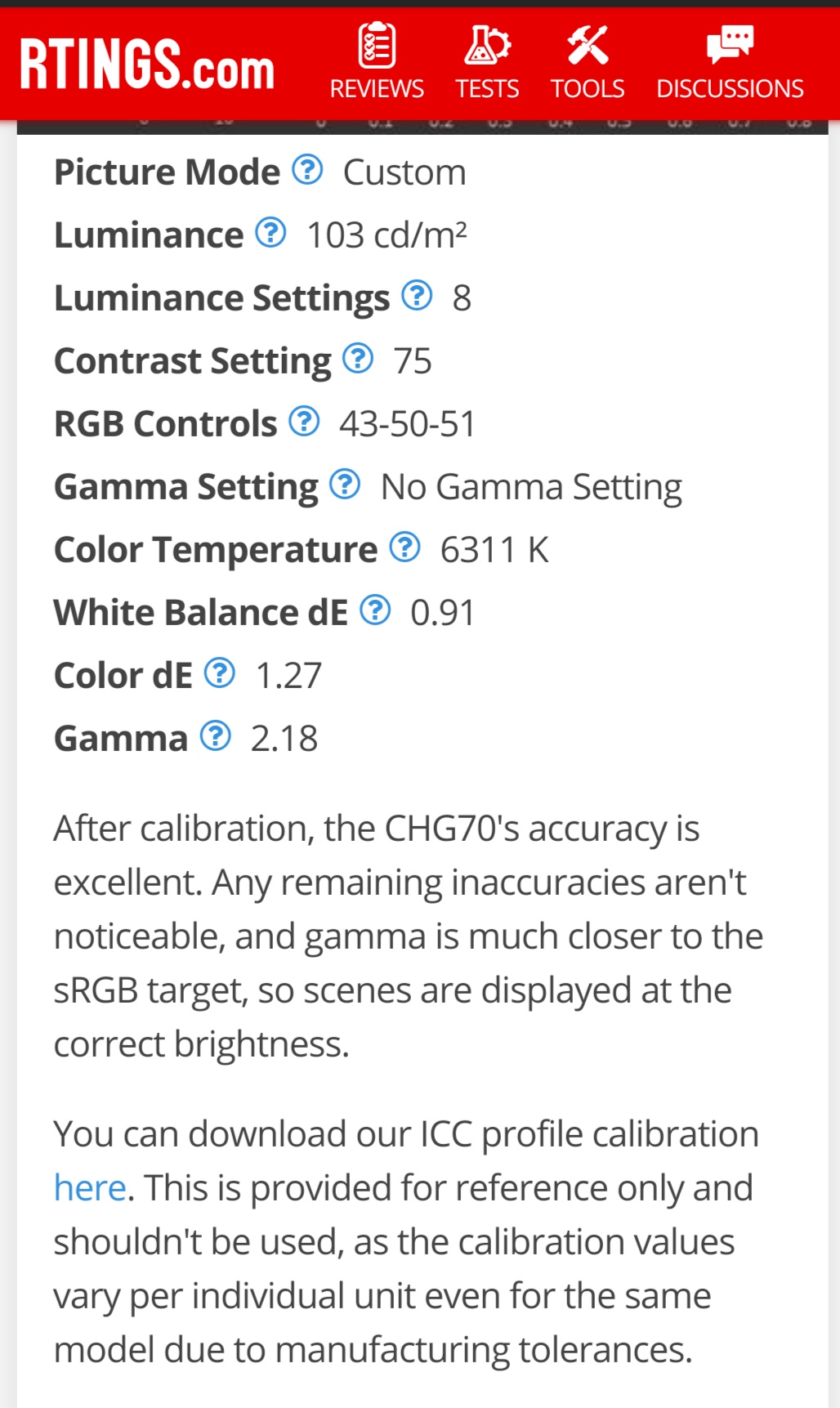Show help for Picture Mode
Screen dimensions: 840x1408
(308, 170)
